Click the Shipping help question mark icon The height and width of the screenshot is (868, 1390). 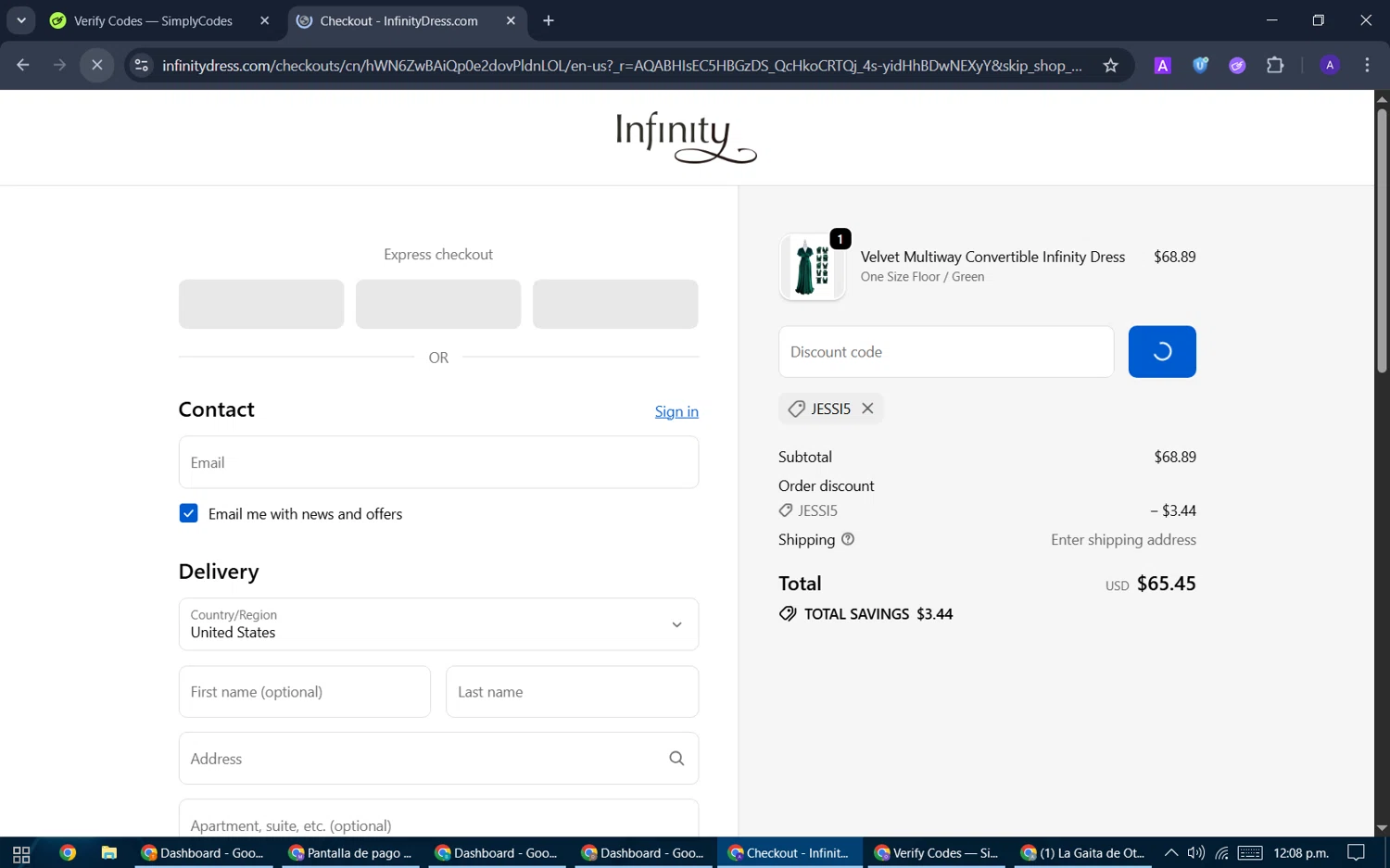pos(848,539)
